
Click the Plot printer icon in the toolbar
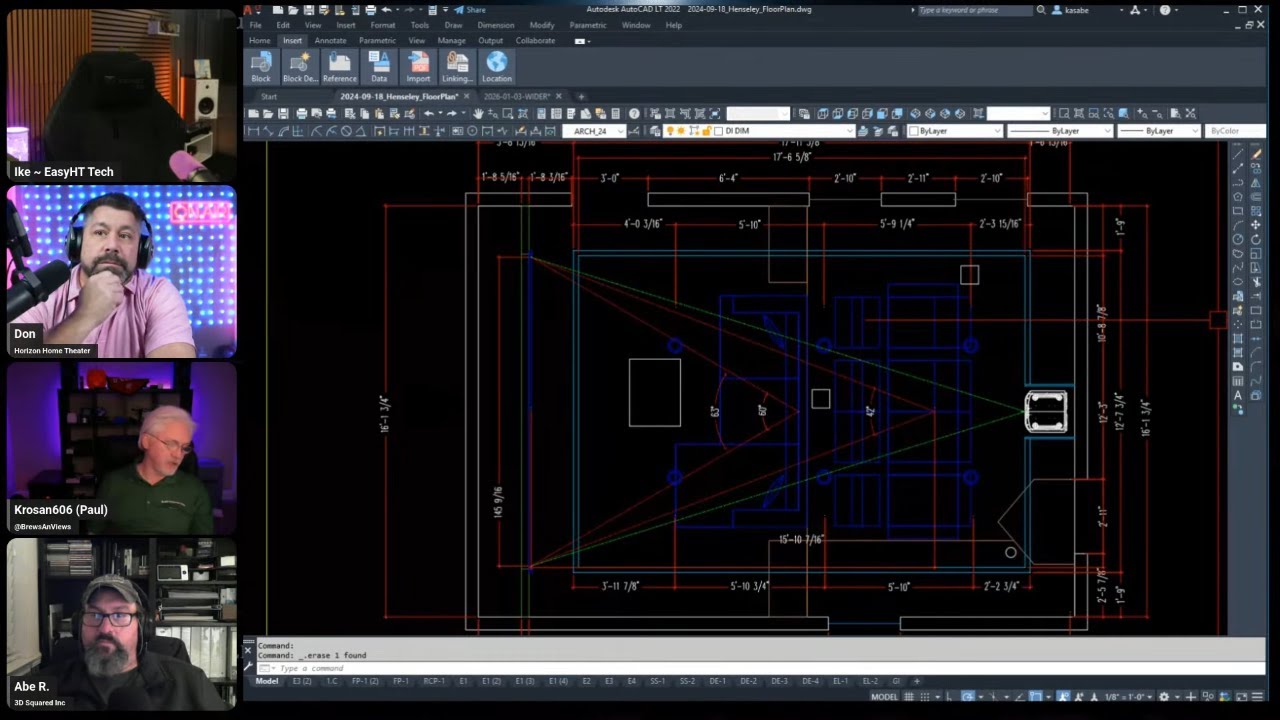click(x=301, y=114)
